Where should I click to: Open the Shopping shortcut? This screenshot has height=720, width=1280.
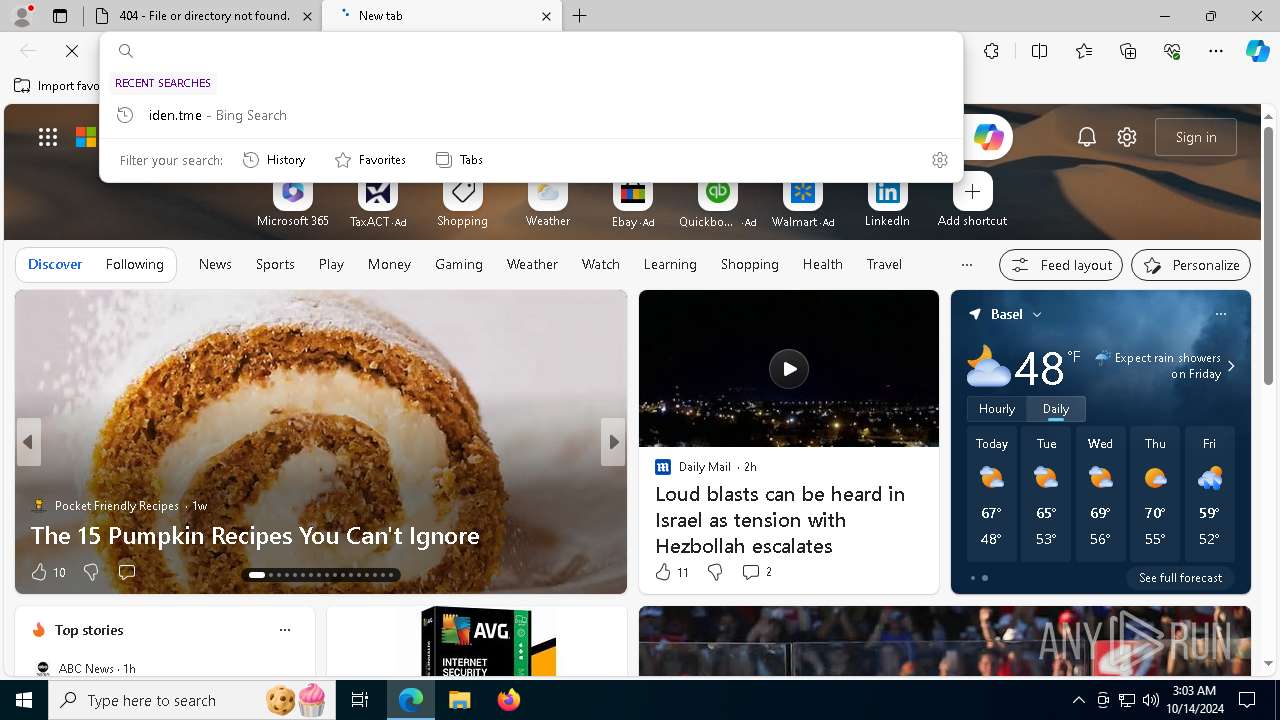click(x=462, y=203)
